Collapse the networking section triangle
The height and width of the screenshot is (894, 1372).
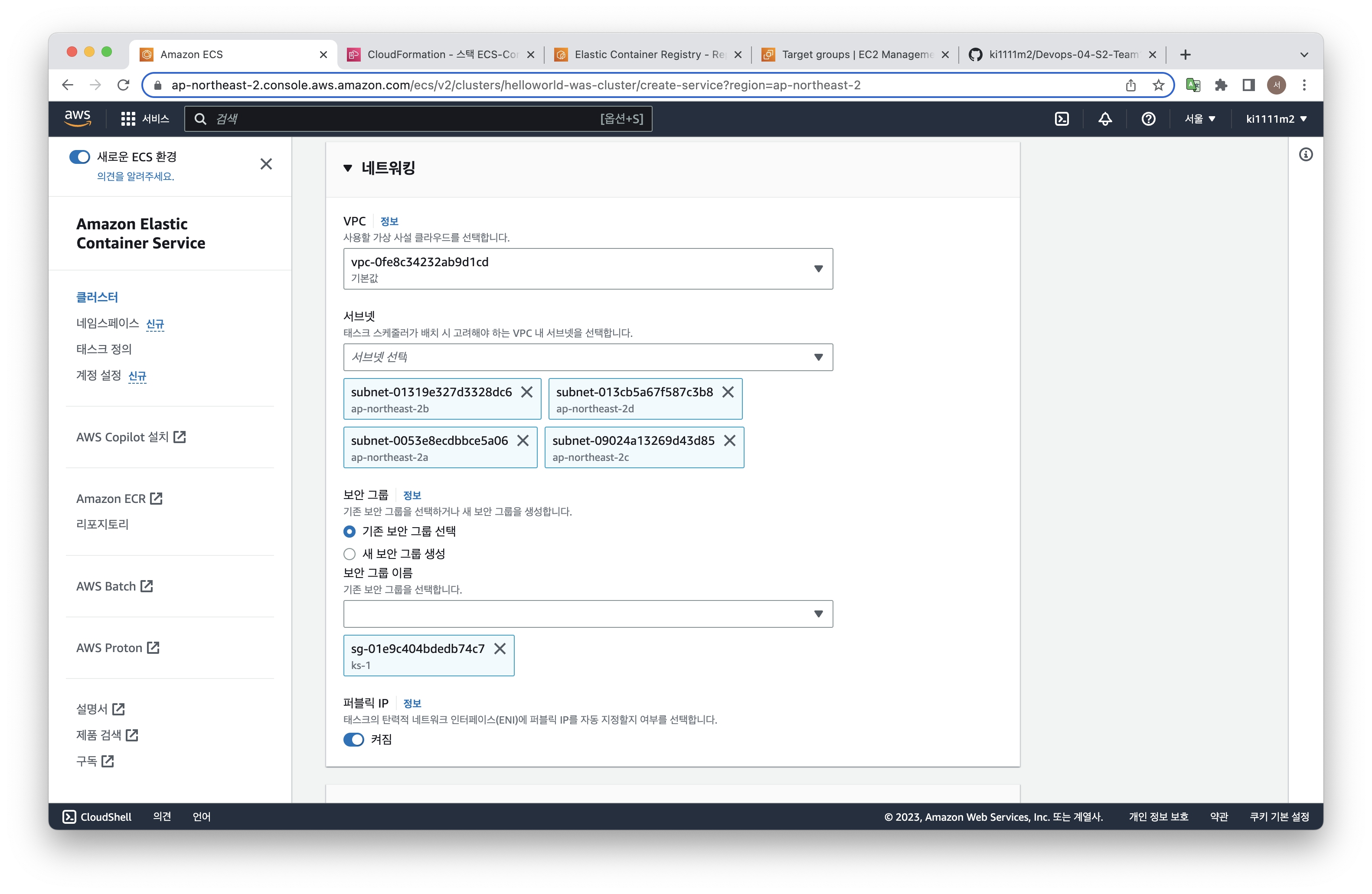348,168
